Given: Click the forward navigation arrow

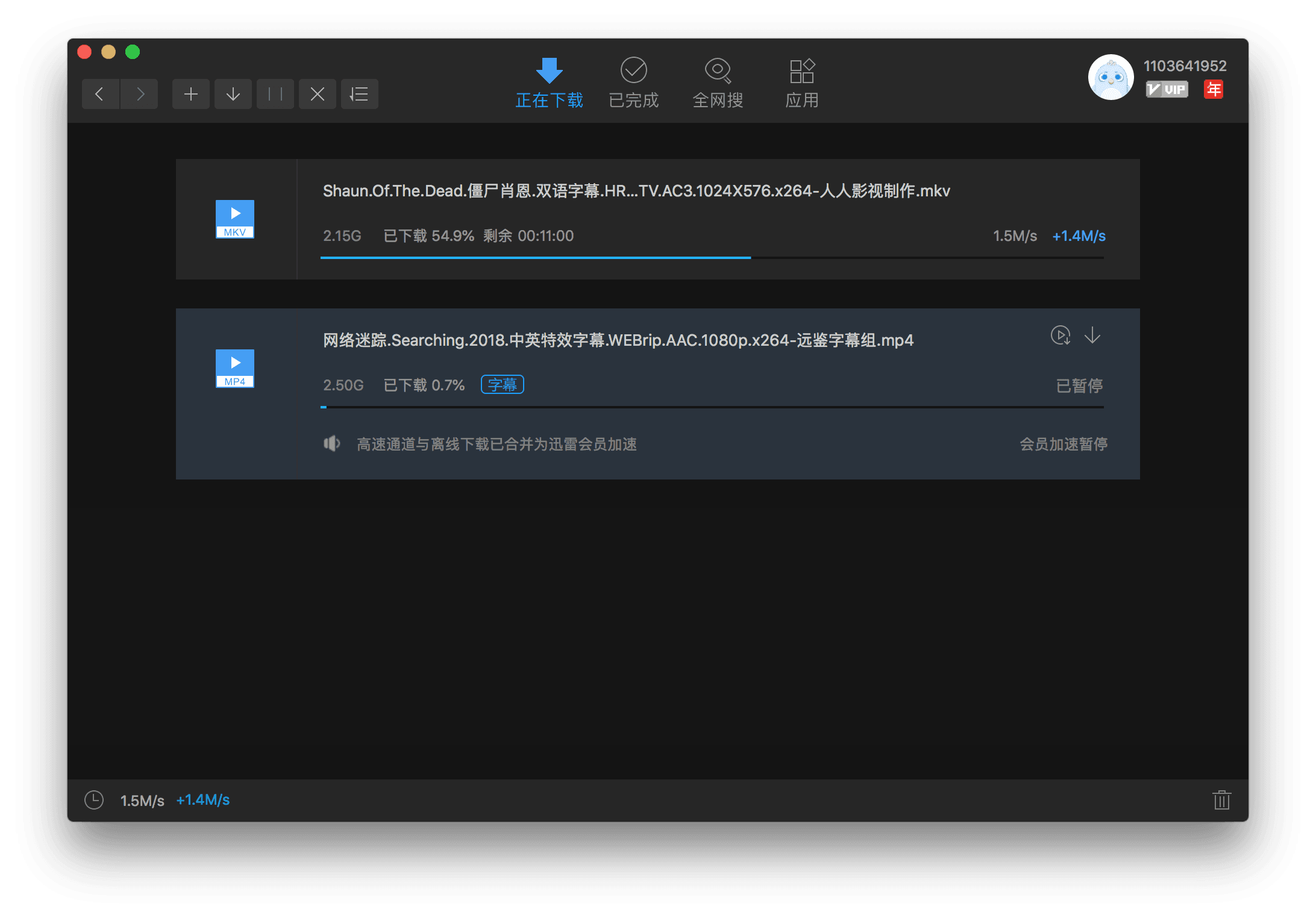Looking at the screenshot, I should coord(140,94).
